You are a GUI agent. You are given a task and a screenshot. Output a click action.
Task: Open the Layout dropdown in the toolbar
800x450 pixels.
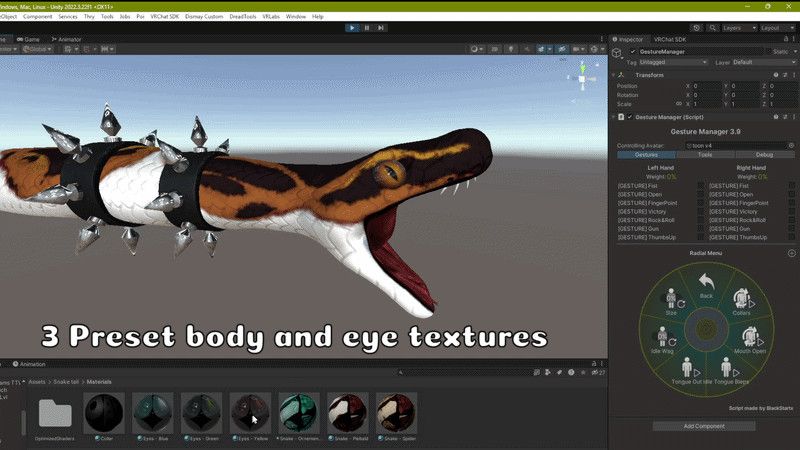pyautogui.click(x=778, y=28)
